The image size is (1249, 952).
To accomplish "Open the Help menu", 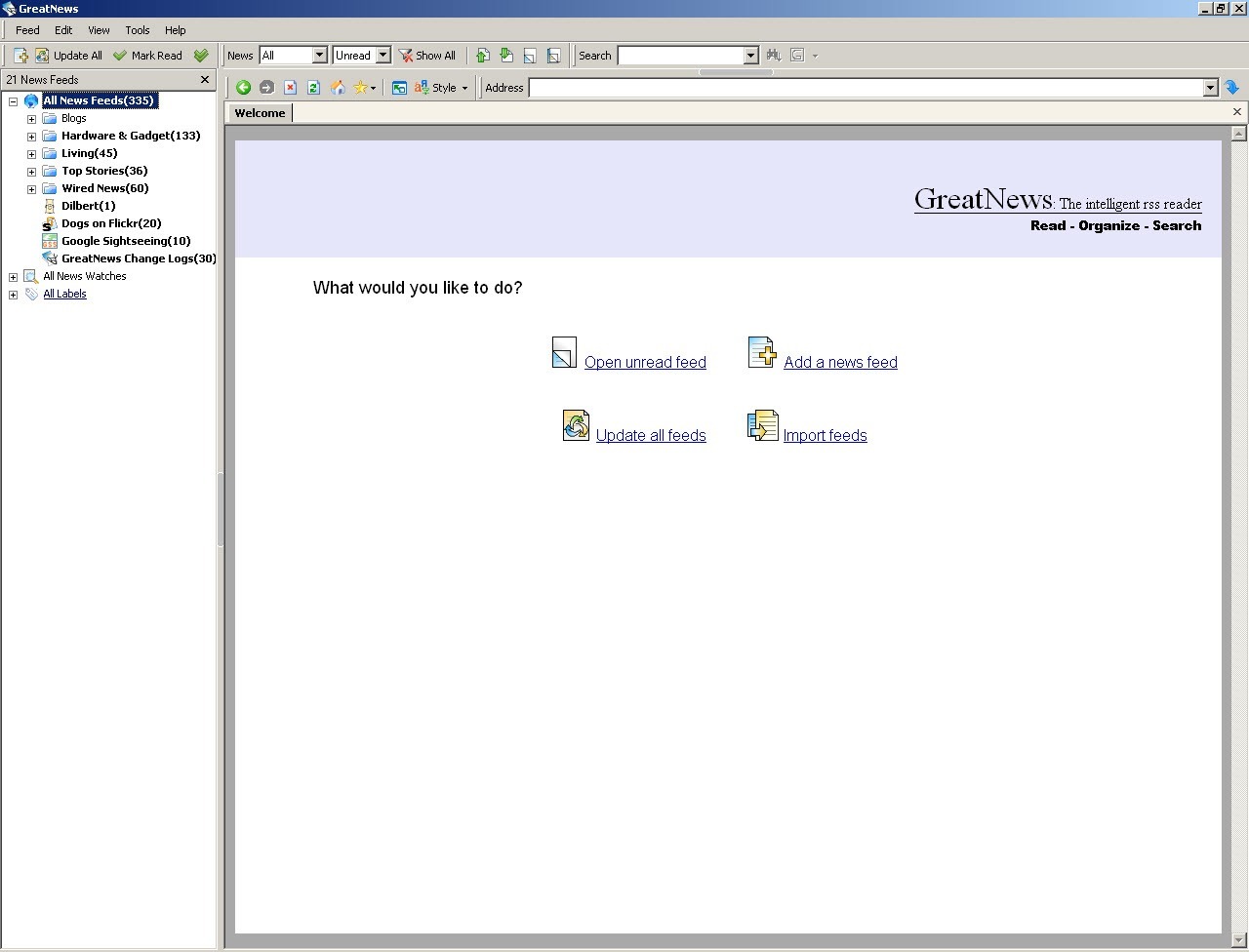I will 176,30.
